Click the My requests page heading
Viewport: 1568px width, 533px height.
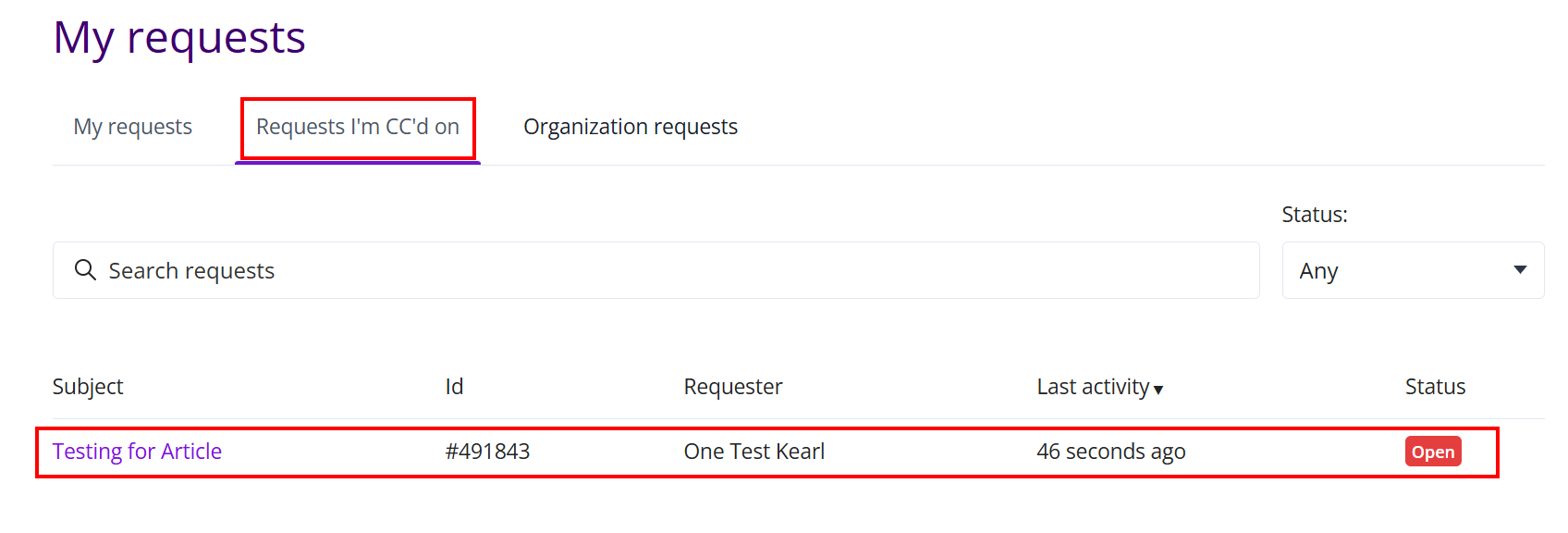point(179,38)
